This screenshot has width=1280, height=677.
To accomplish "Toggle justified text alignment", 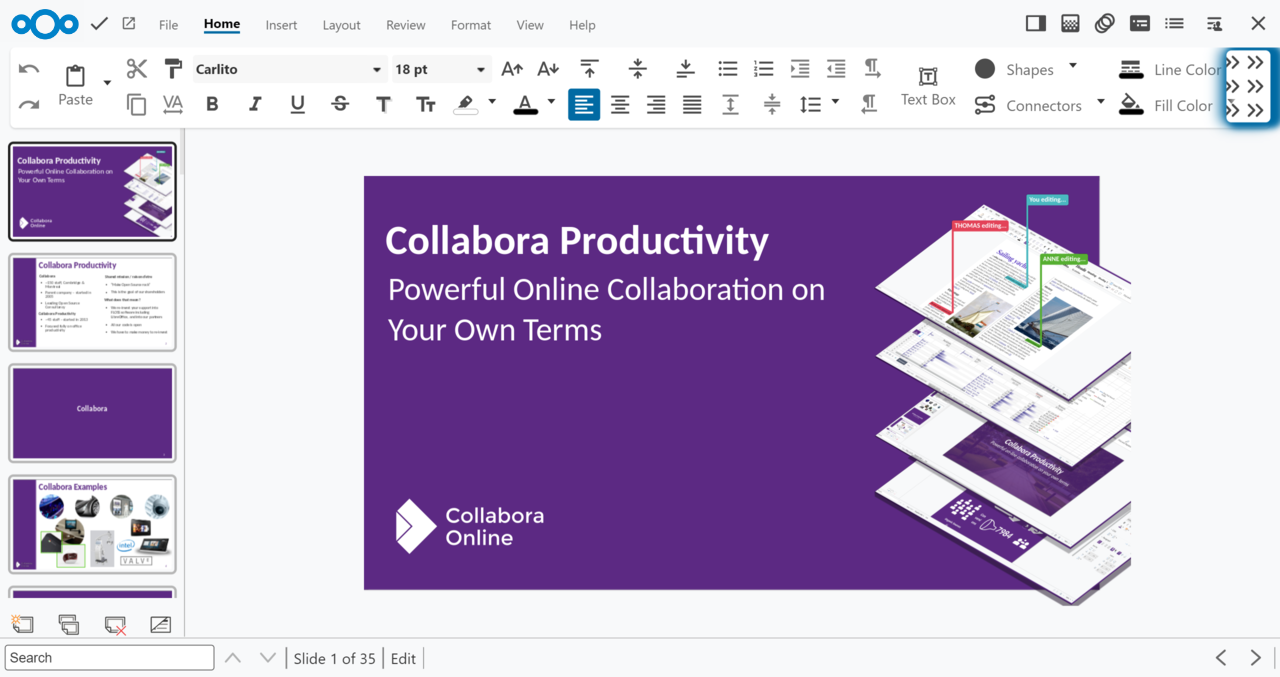I will 692,104.
